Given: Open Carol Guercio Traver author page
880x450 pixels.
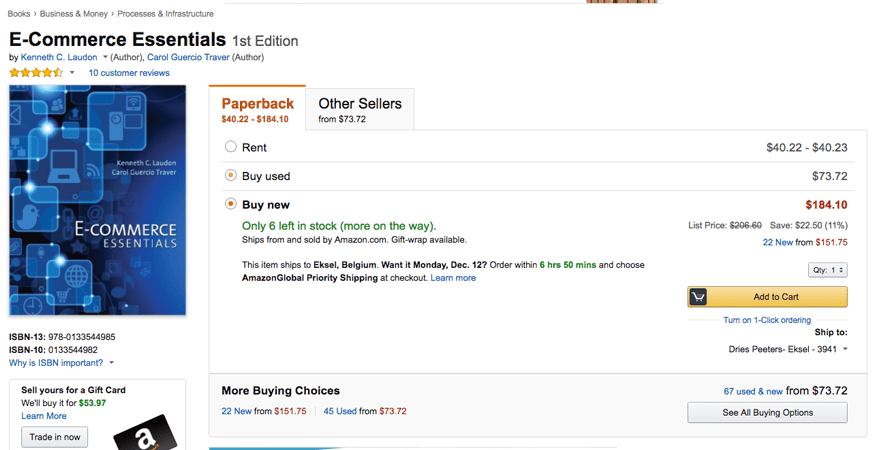Looking at the screenshot, I should [190, 58].
